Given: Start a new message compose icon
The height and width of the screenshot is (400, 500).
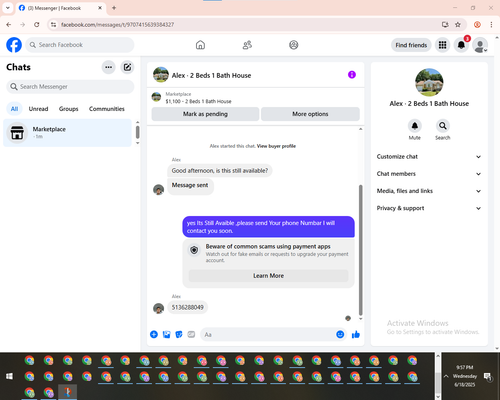Looking at the screenshot, I should click(x=127, y=67).
